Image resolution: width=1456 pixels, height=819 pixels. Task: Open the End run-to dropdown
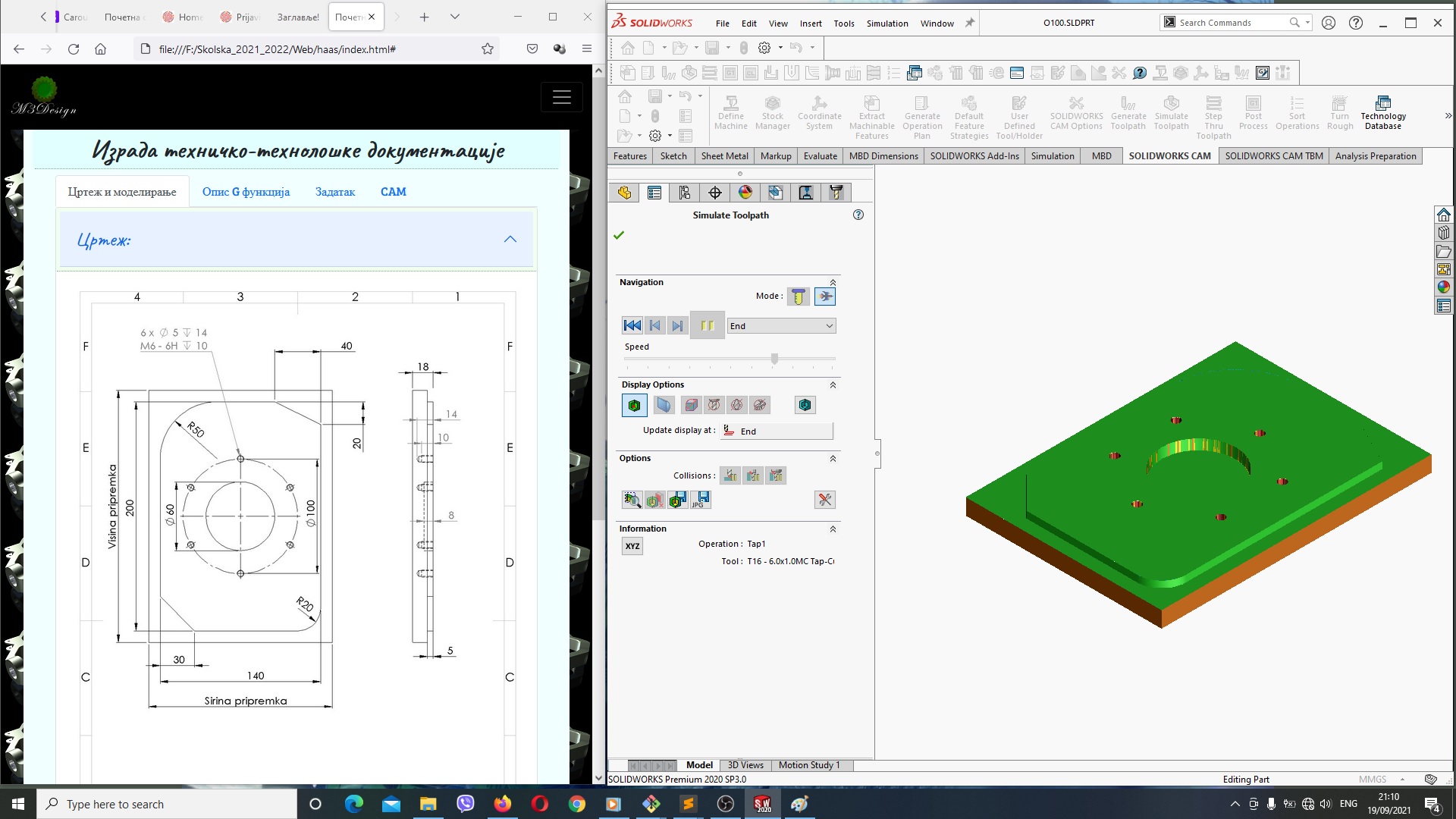tap(781, 326)
